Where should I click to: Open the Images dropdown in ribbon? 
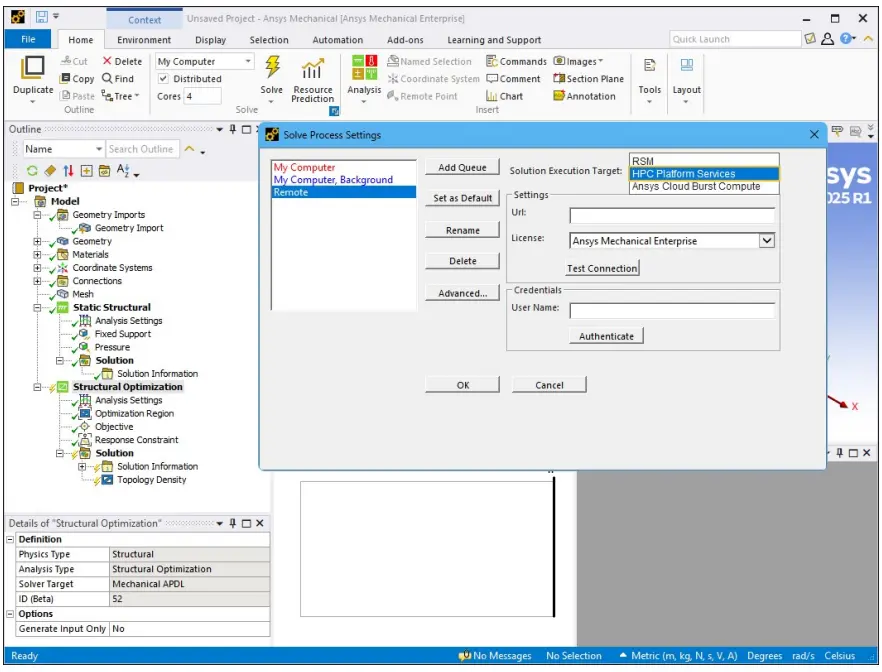coord(578,61)
